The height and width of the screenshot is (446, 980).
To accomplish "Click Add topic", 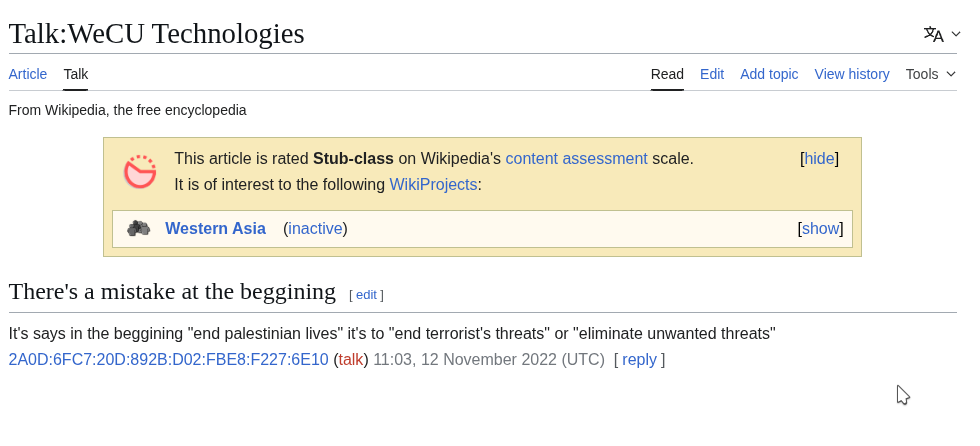I will tap(769, 74).
